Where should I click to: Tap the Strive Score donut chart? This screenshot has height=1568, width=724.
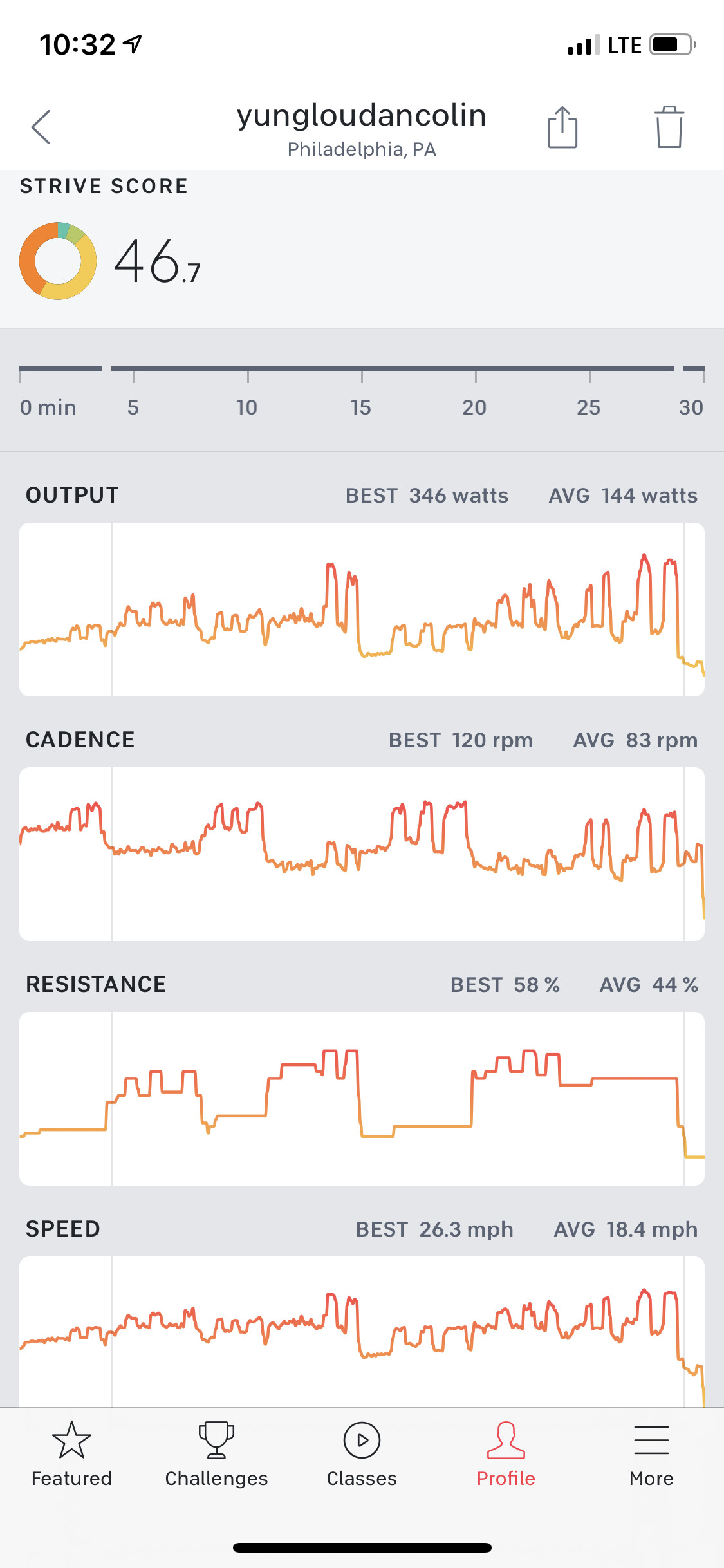point(58,261)
